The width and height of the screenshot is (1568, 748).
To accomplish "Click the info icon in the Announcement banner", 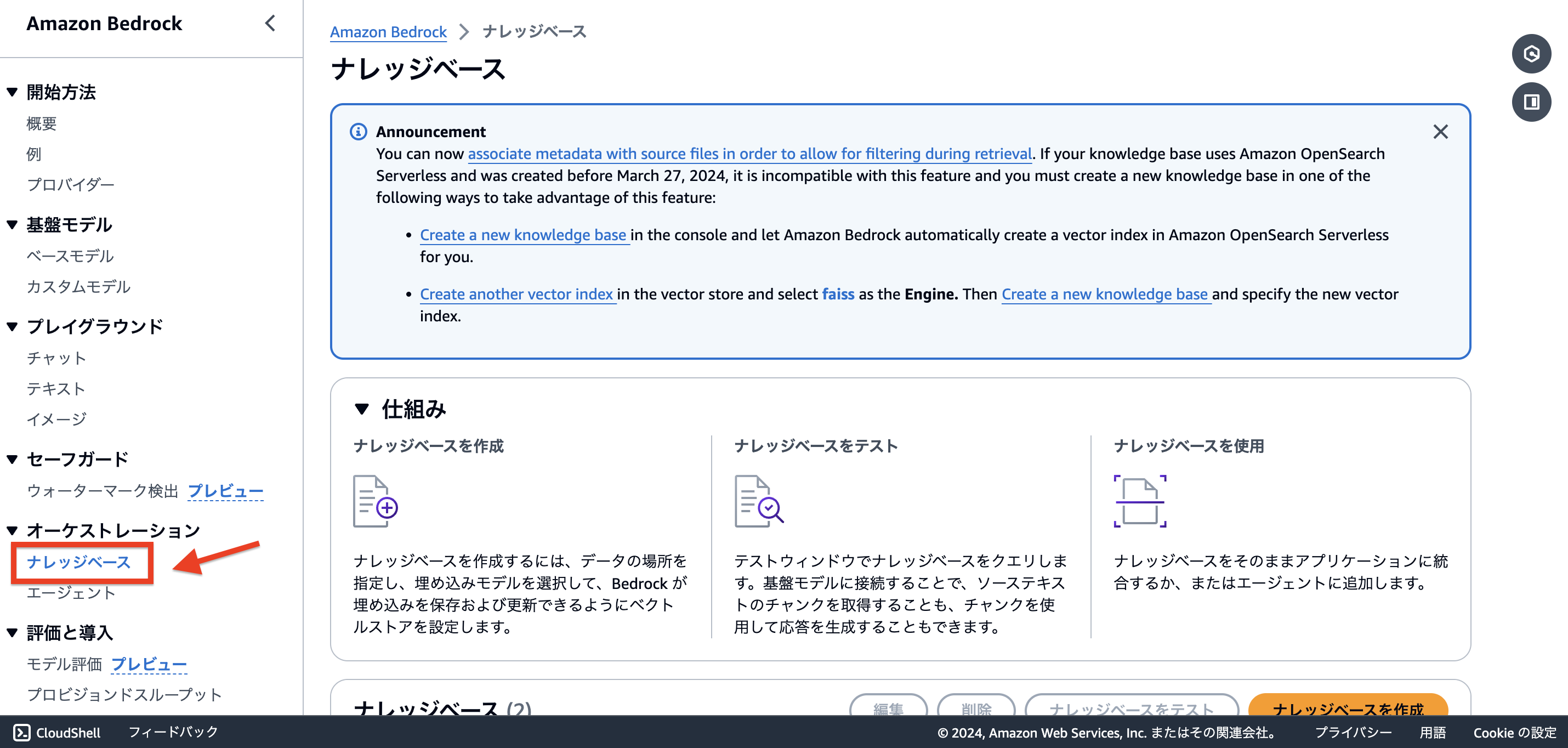I will click(x=358, y=132).
